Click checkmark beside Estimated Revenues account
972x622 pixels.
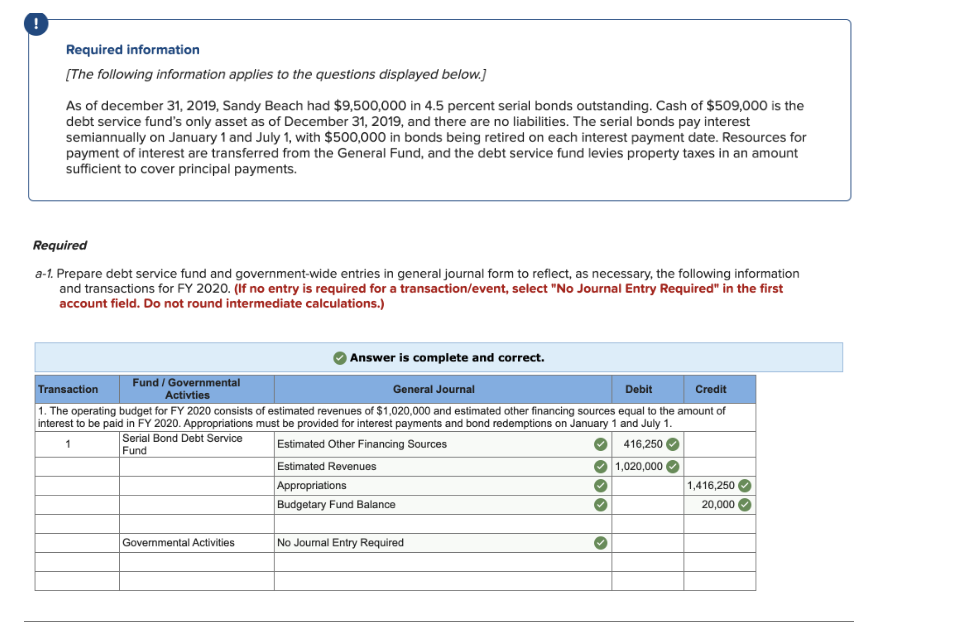(600, 466)
